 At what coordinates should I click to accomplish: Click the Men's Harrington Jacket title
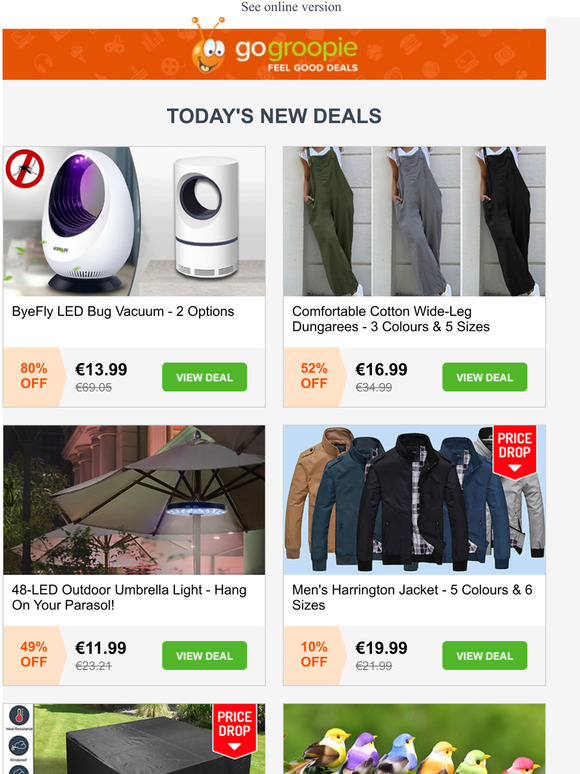(x=412, y=597)
